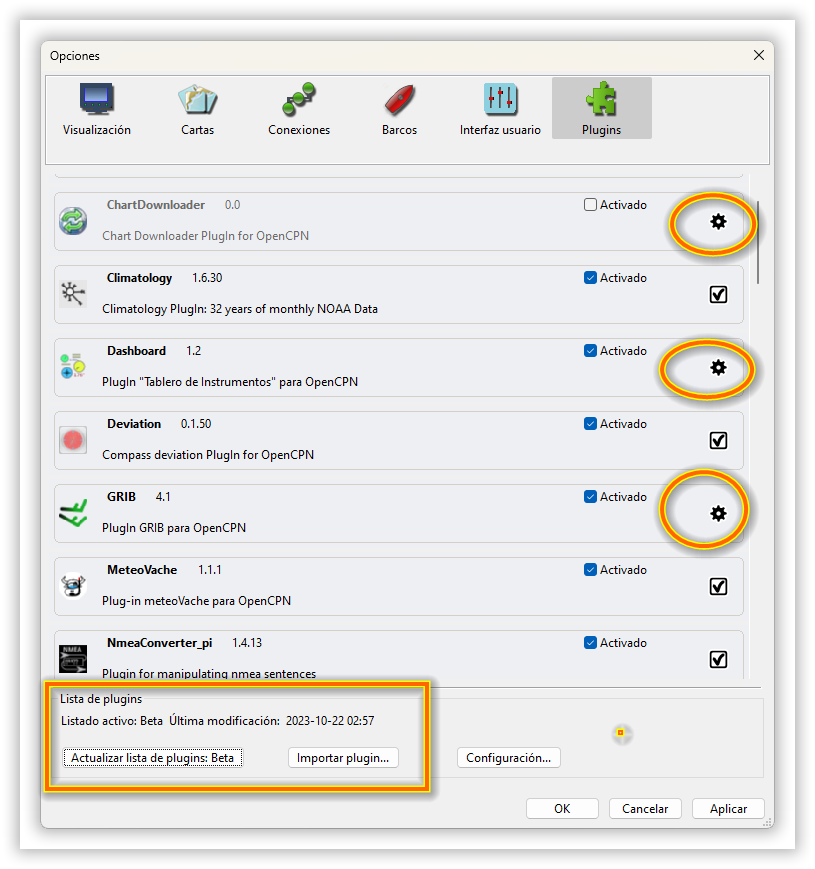Open the Configuración... dialog button
The height and width of the screenshot is (869, 815).
click(x=509, y=758)
